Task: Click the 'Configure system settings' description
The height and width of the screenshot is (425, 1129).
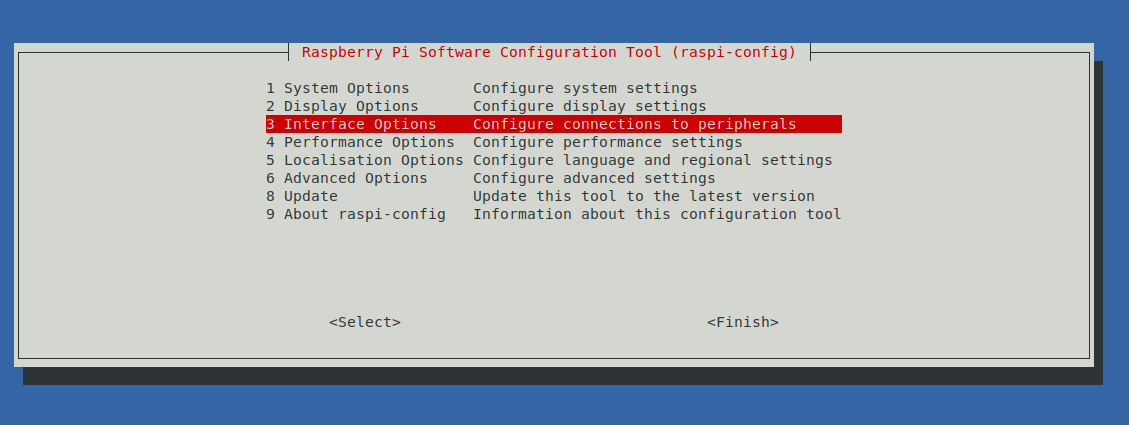Action: tap(585, 88)
